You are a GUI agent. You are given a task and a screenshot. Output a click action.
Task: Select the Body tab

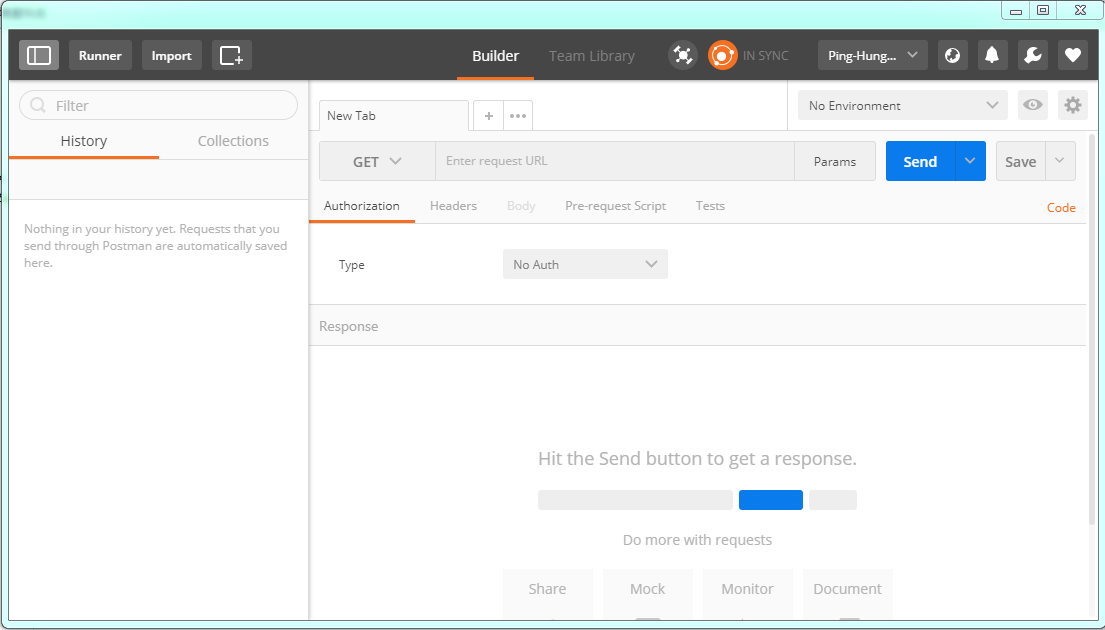pos(521,206)
